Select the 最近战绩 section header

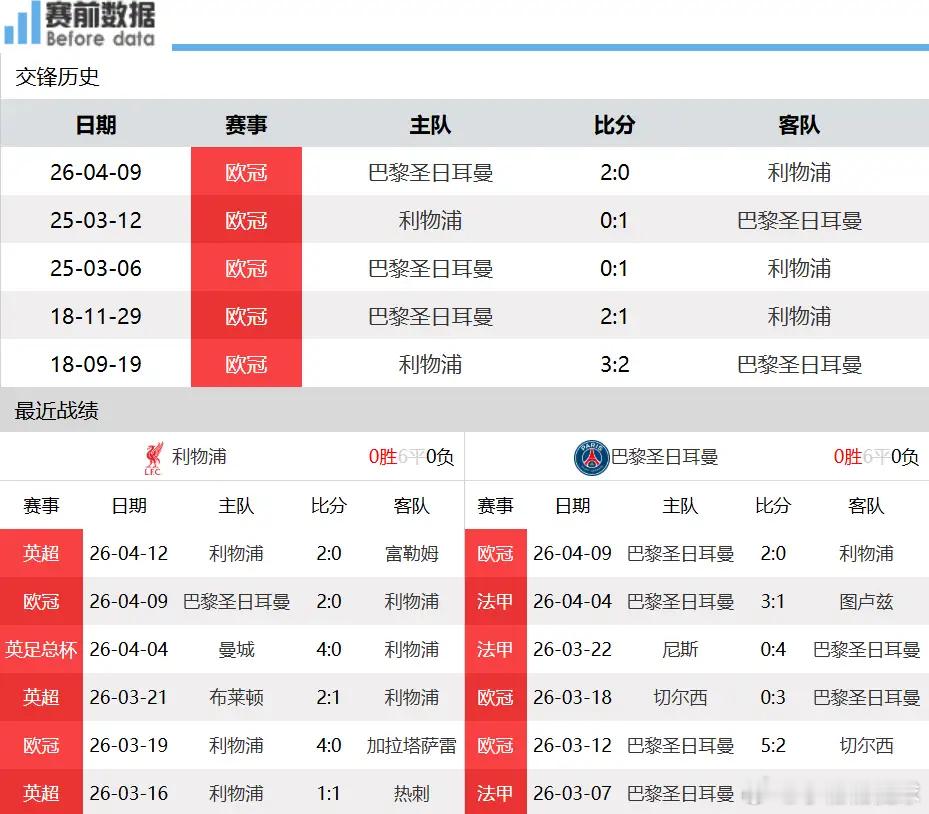pos(55,411)
